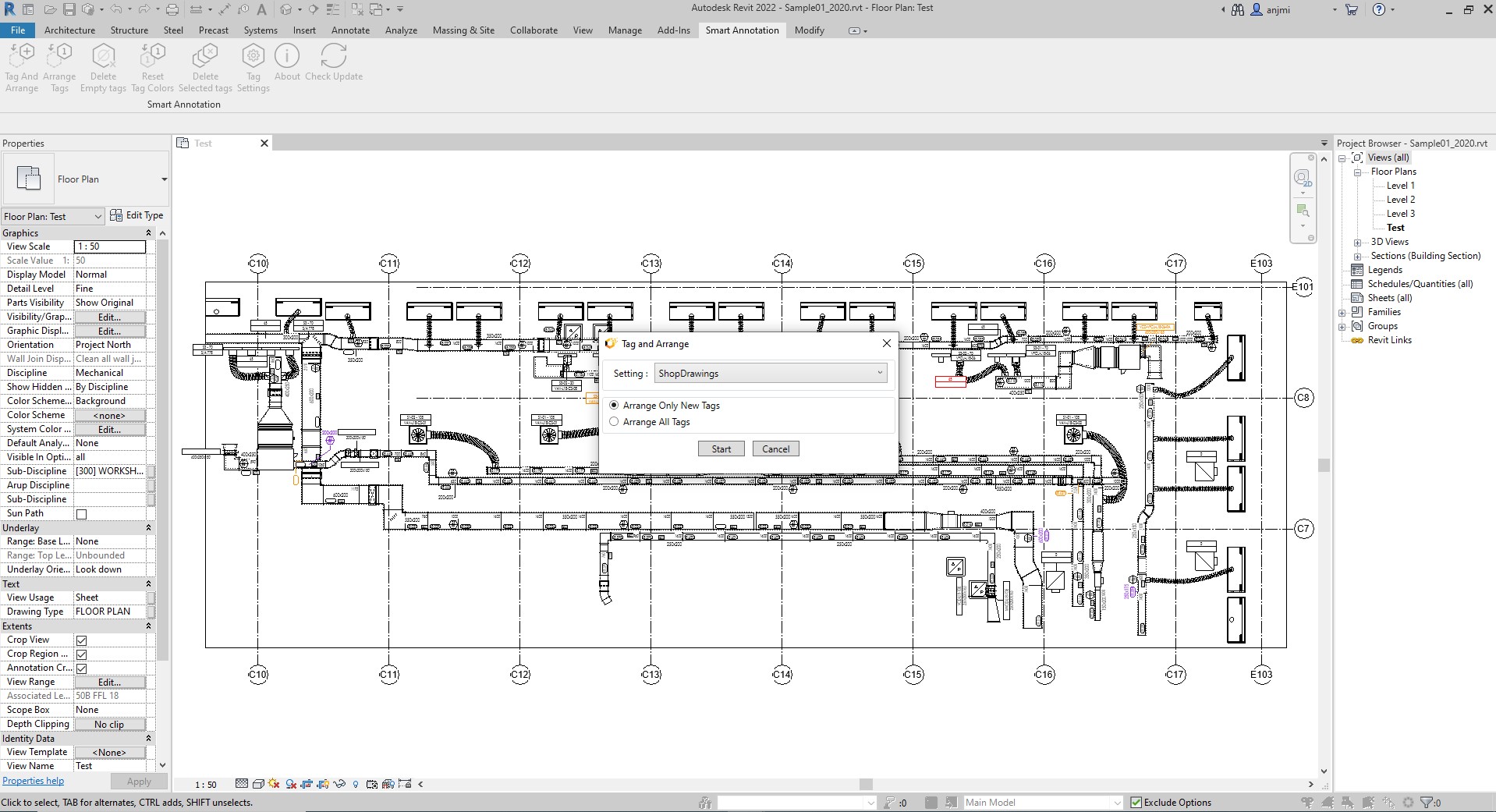Switch to the Annotate ribbon tab
Screen dimensions: 1496x812
pyautogui.click(x=350, y=30)
